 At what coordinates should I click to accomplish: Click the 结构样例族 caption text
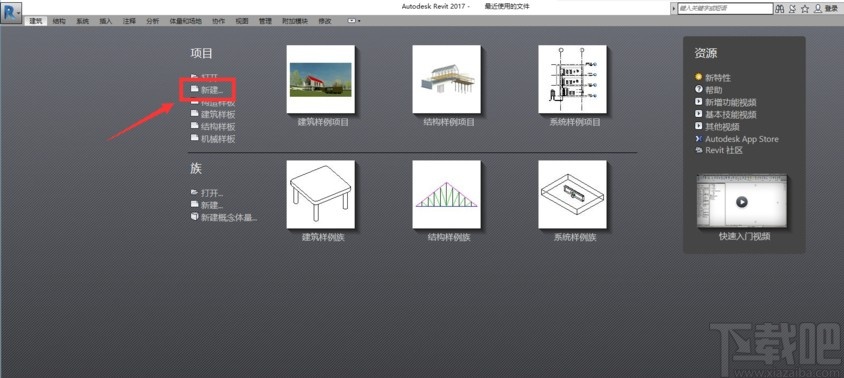(448, 237)
